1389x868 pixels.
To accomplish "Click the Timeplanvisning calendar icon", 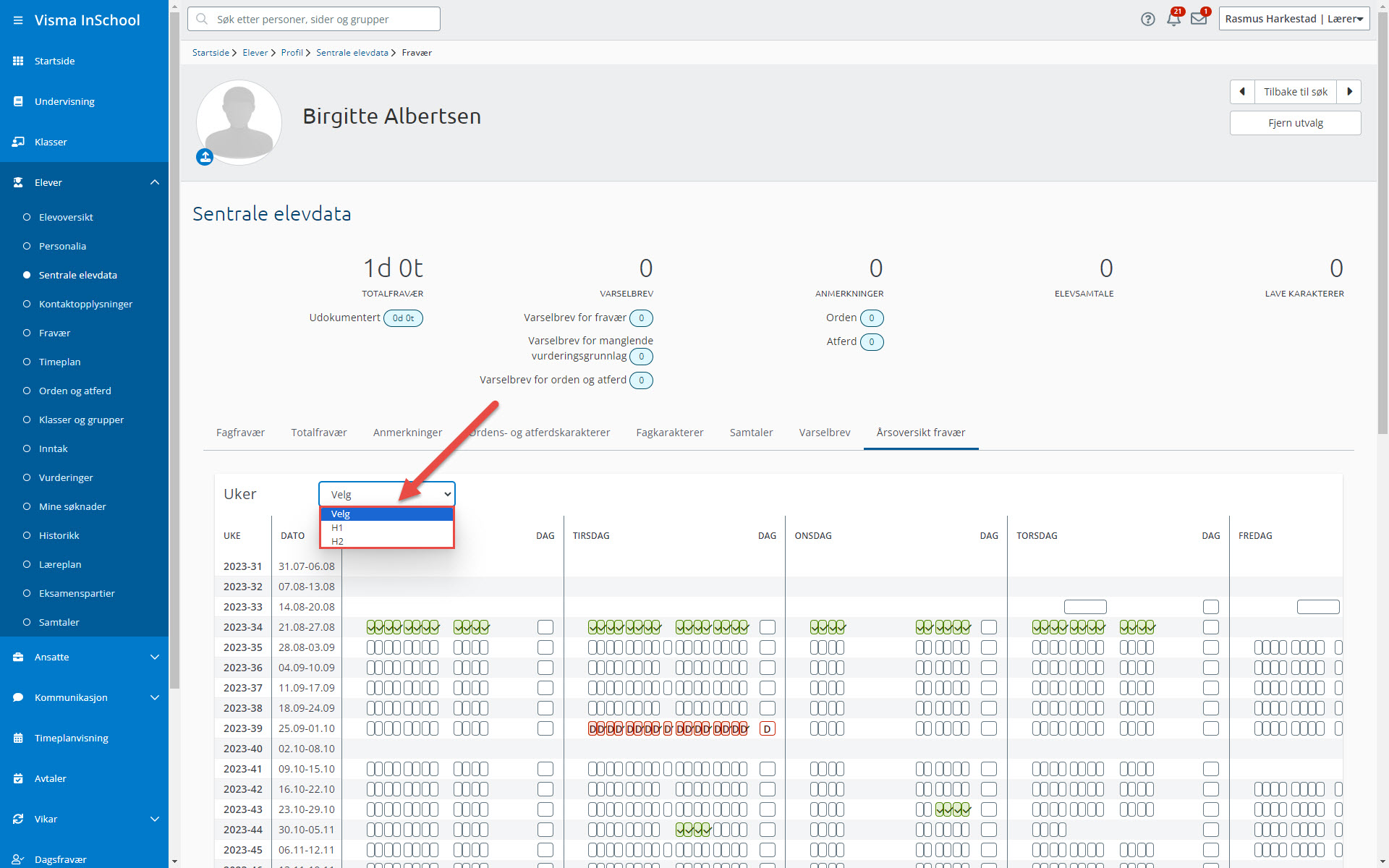I will tap(18, 738).
